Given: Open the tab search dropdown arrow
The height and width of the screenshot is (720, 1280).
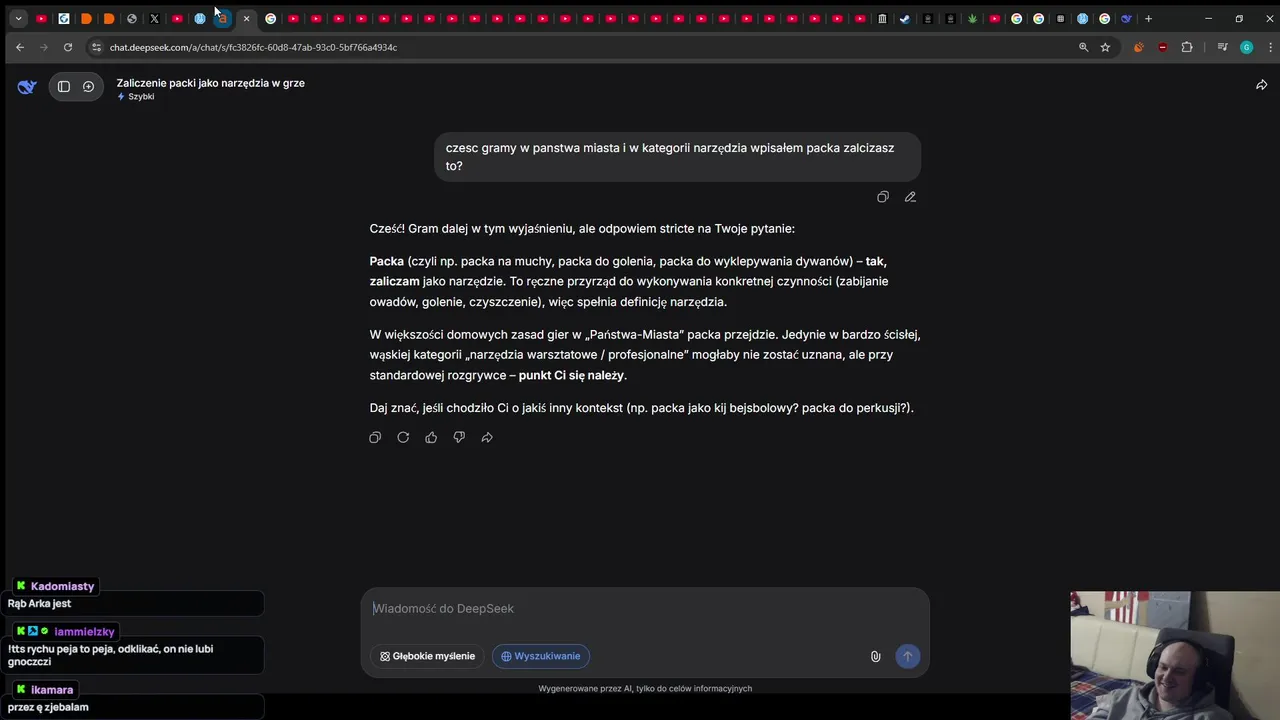Looking at the screenshot, I should 18,18.
